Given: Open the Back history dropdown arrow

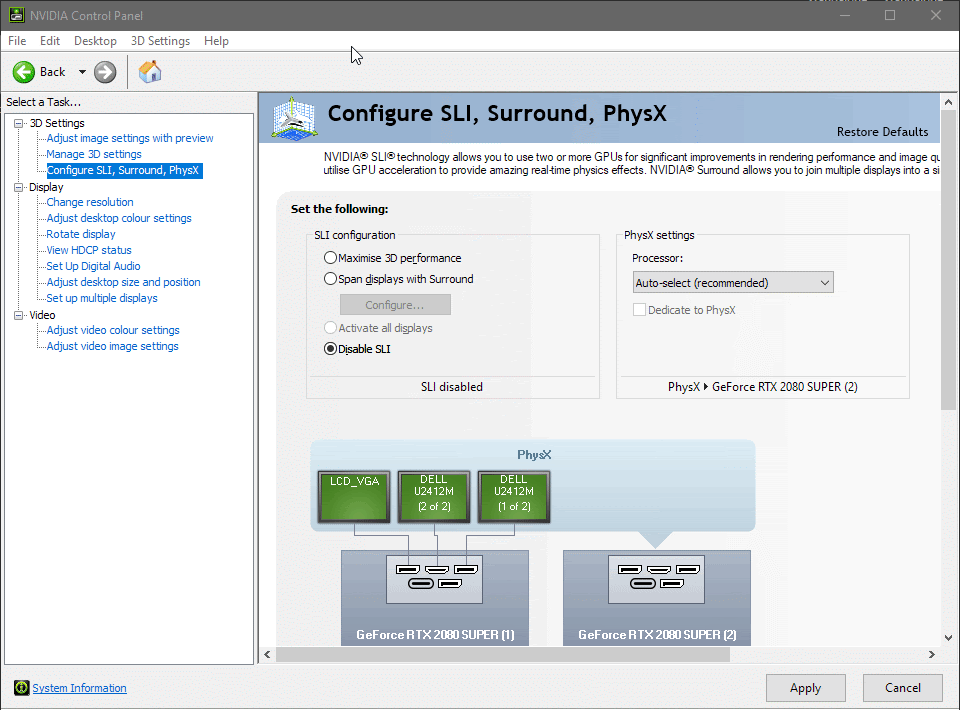Looking at the screenshot, I should point(82,72).
